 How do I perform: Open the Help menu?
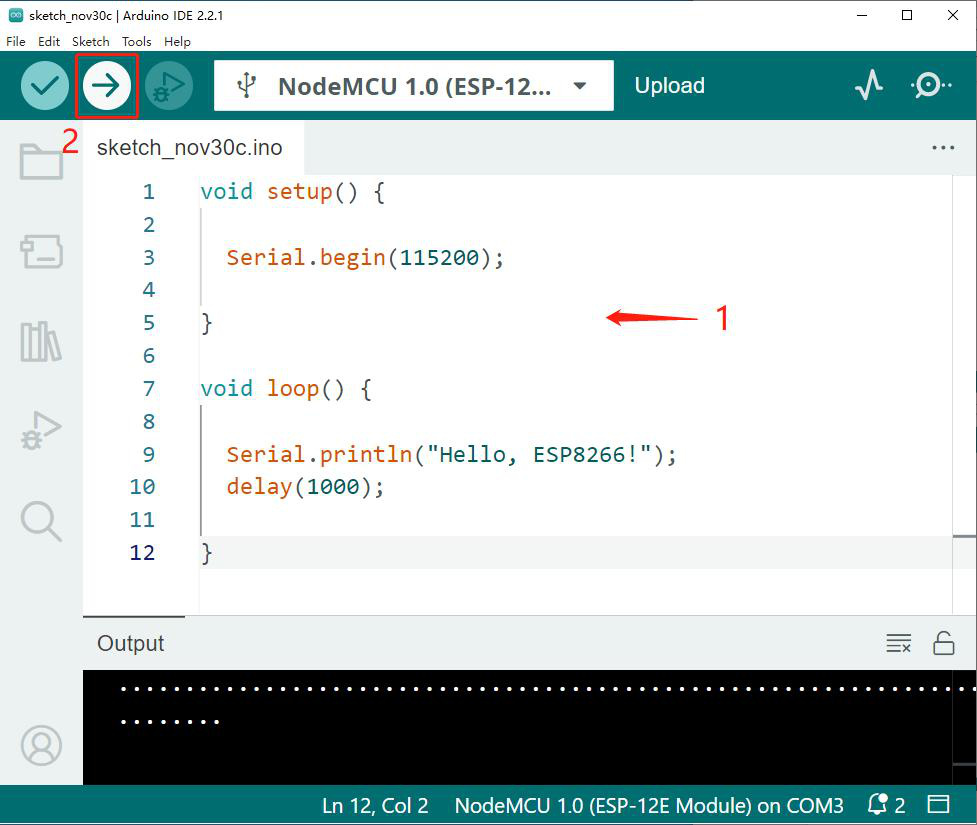coord(177,41)
